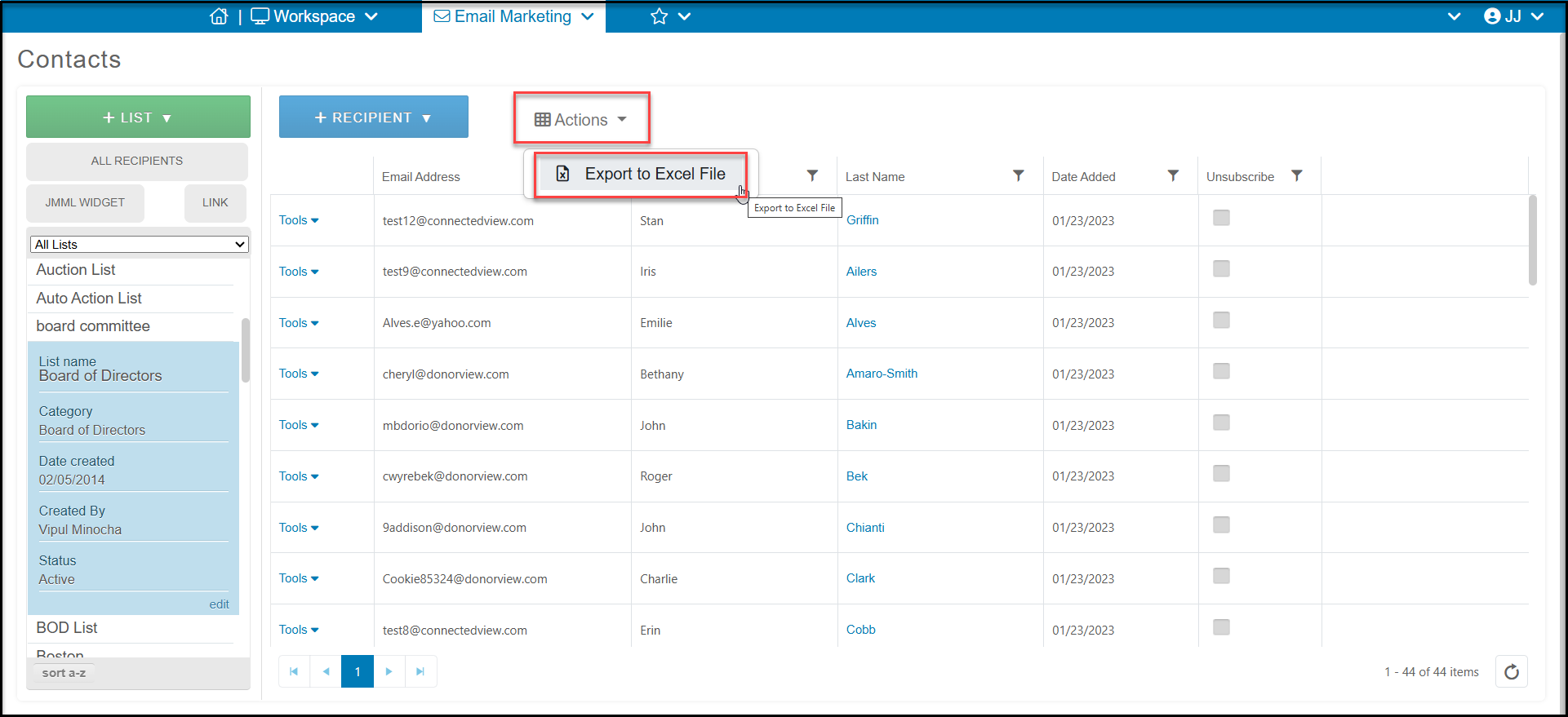Click the JJ user profile icon

(x=1492, y=16)
